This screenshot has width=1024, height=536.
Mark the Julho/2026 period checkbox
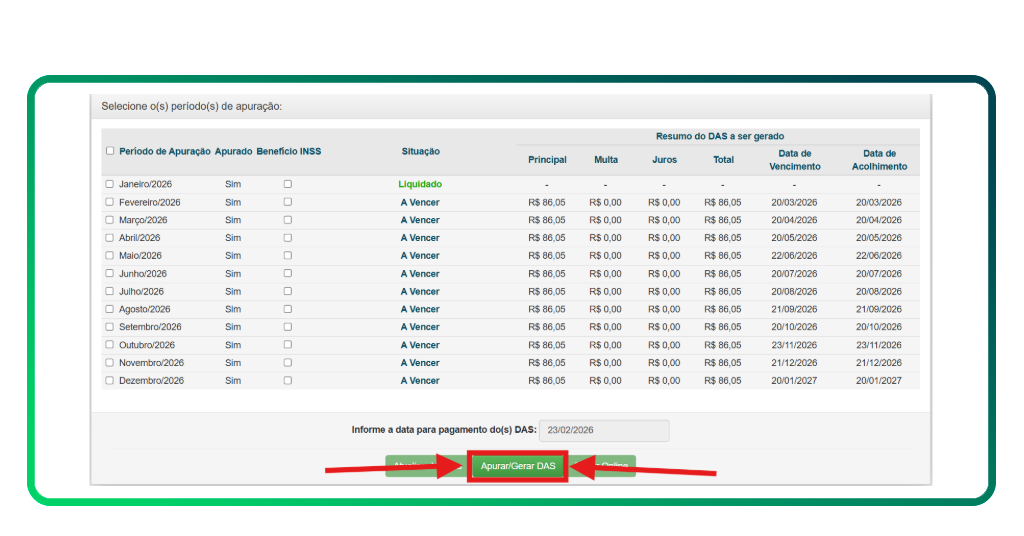(110, 292)
